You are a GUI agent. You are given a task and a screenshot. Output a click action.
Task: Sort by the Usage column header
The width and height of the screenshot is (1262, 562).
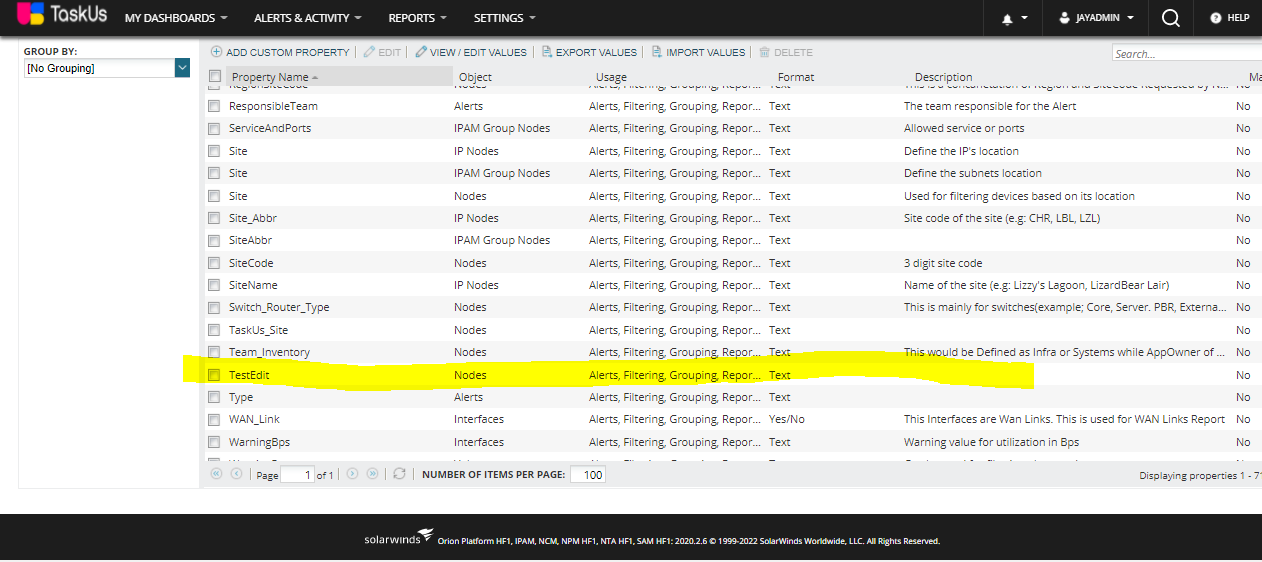(611, 77)
